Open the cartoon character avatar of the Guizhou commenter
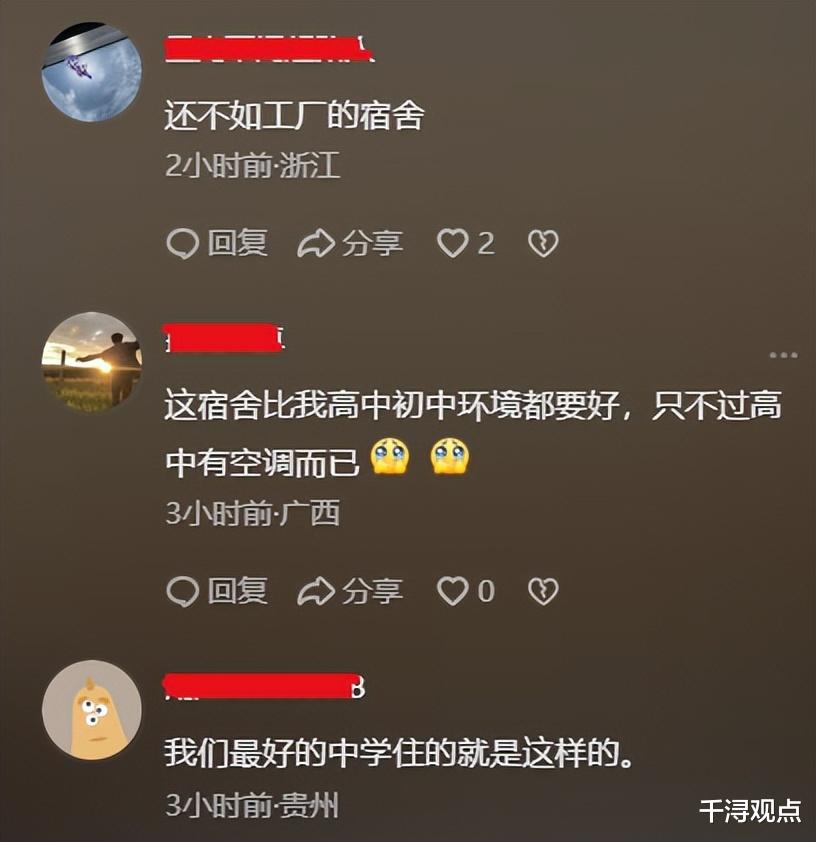 pos(92,710)
